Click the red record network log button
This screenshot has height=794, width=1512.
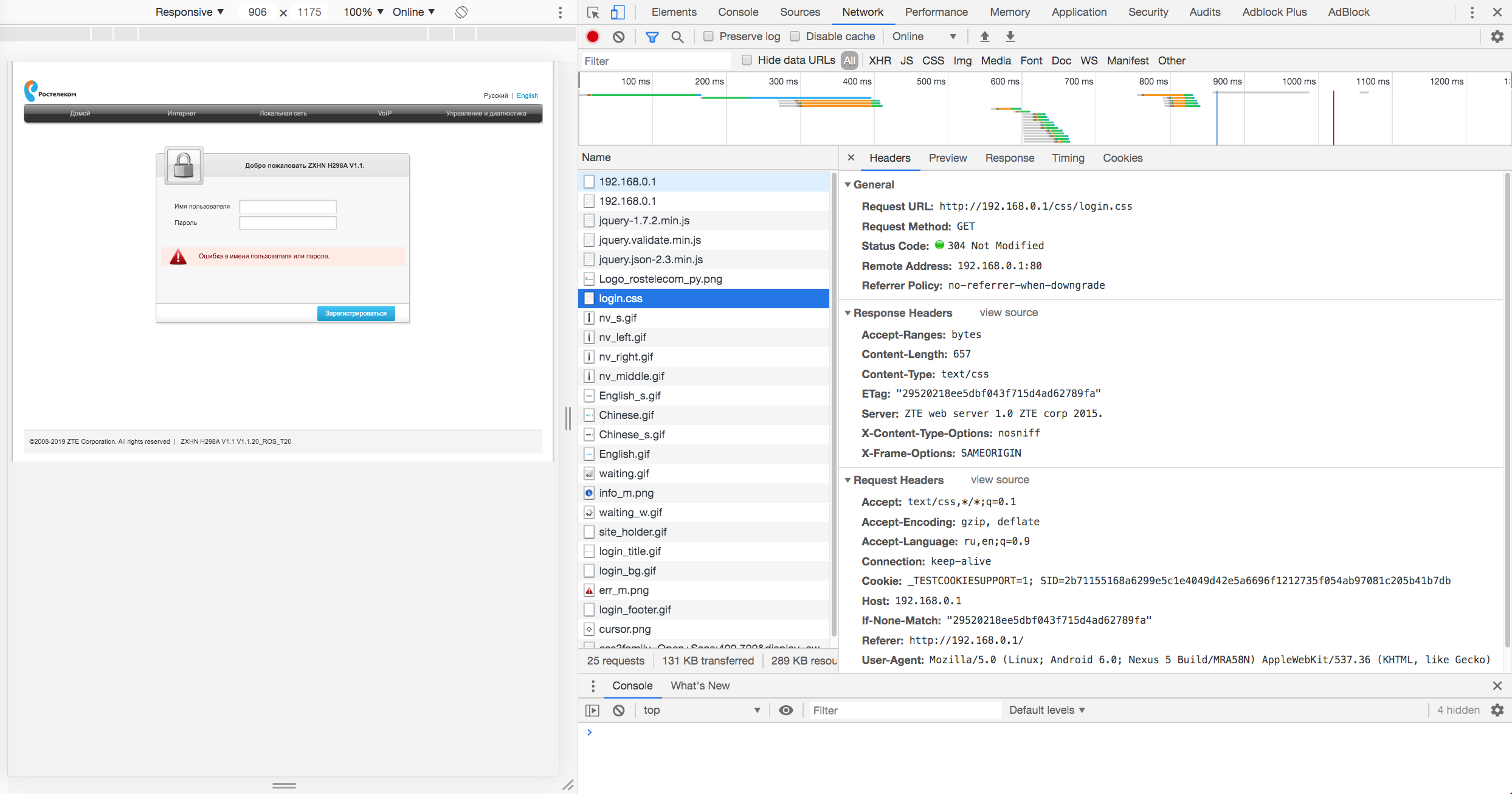[x=593, y=36]
